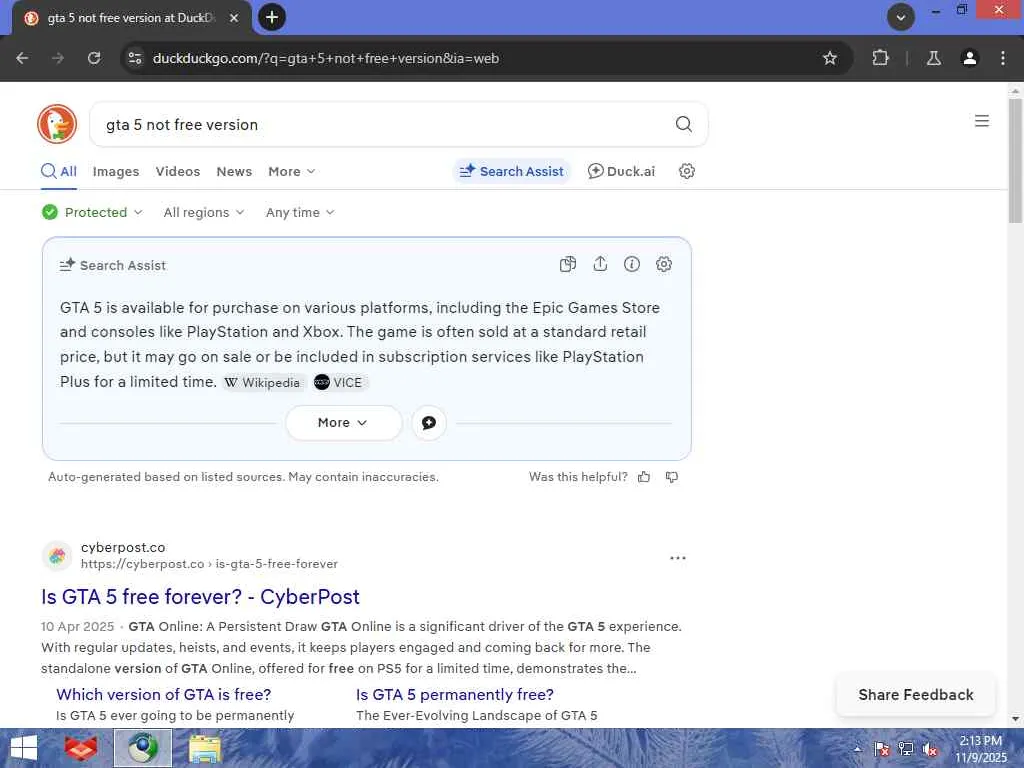Give thumbs down to Search Assist
This screenshot has width=1024, height=768.
coord(671,477)
